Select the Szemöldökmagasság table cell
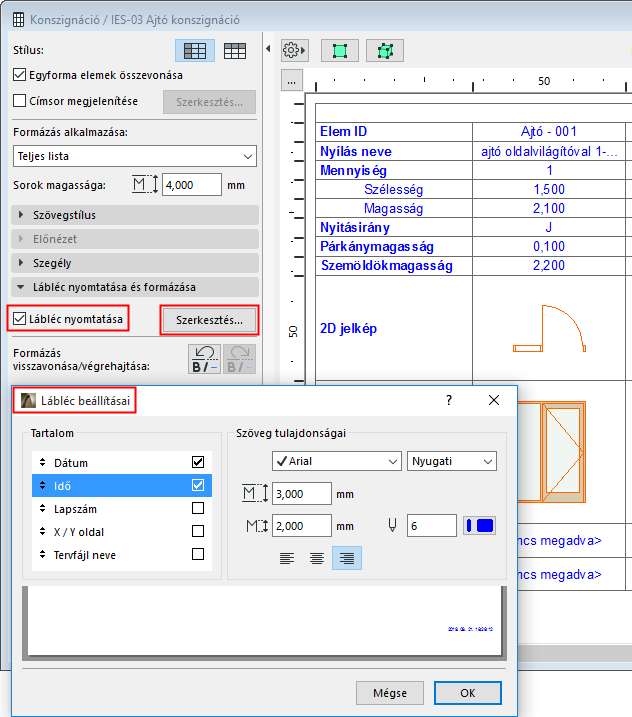Viewport: 632px width, 717px height. tap(394, 266)
